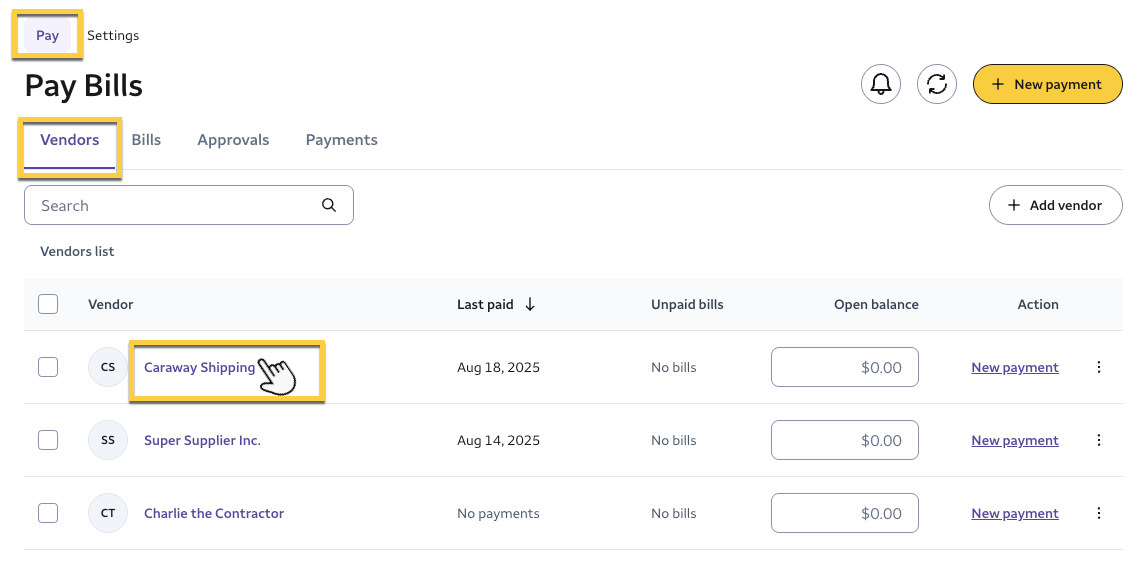
Task: Switch to the Bills tab
Action: pyautogui.click(x=146, y=140)
